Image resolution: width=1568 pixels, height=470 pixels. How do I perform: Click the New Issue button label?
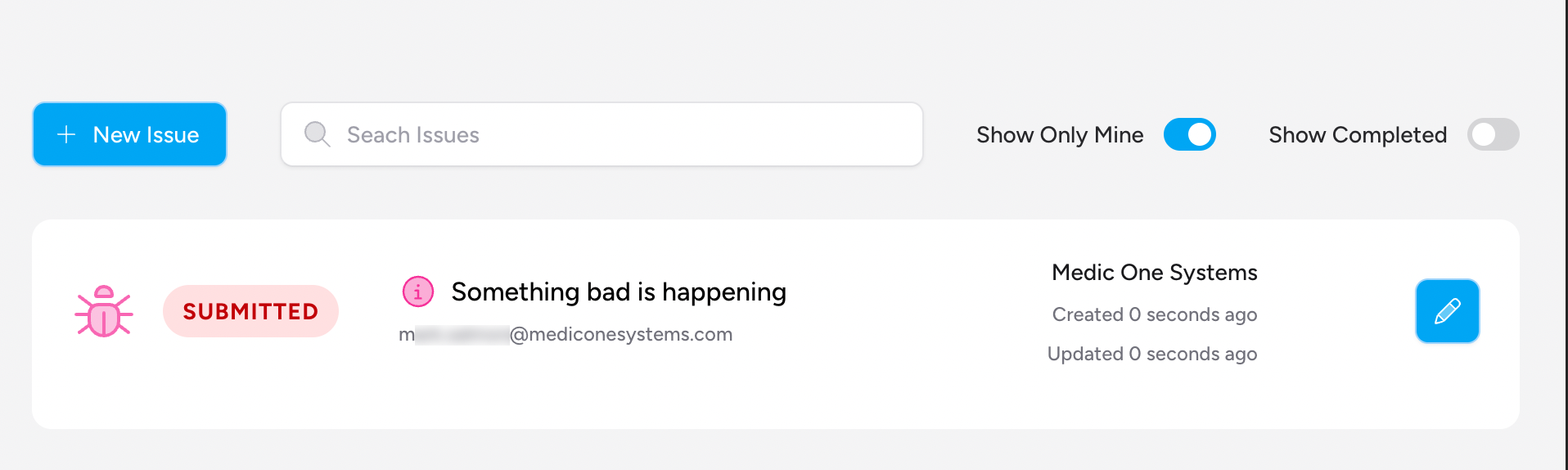[146, 134]
